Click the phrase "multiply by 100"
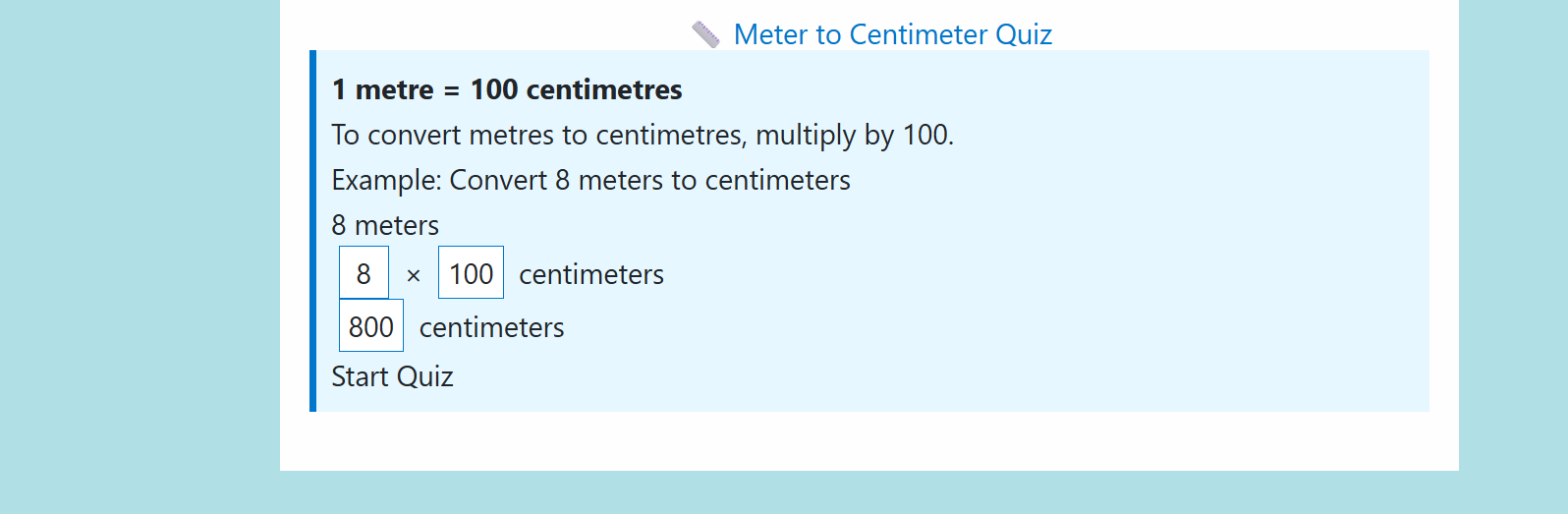Image resolution: width=1568 pixels, height=514 pixels. click(x=853, y=135)
